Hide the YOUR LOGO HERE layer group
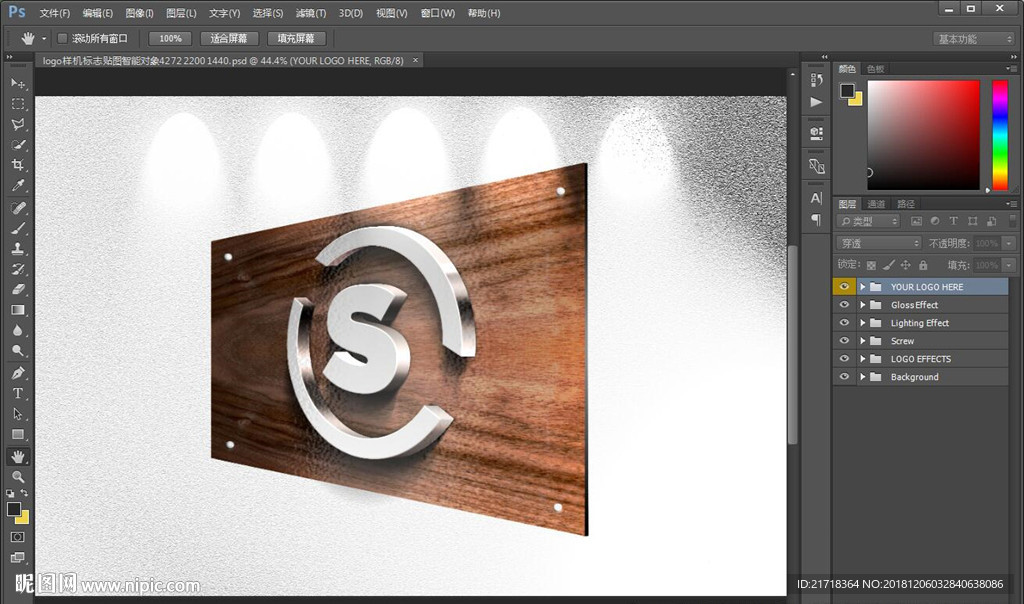 844,287
